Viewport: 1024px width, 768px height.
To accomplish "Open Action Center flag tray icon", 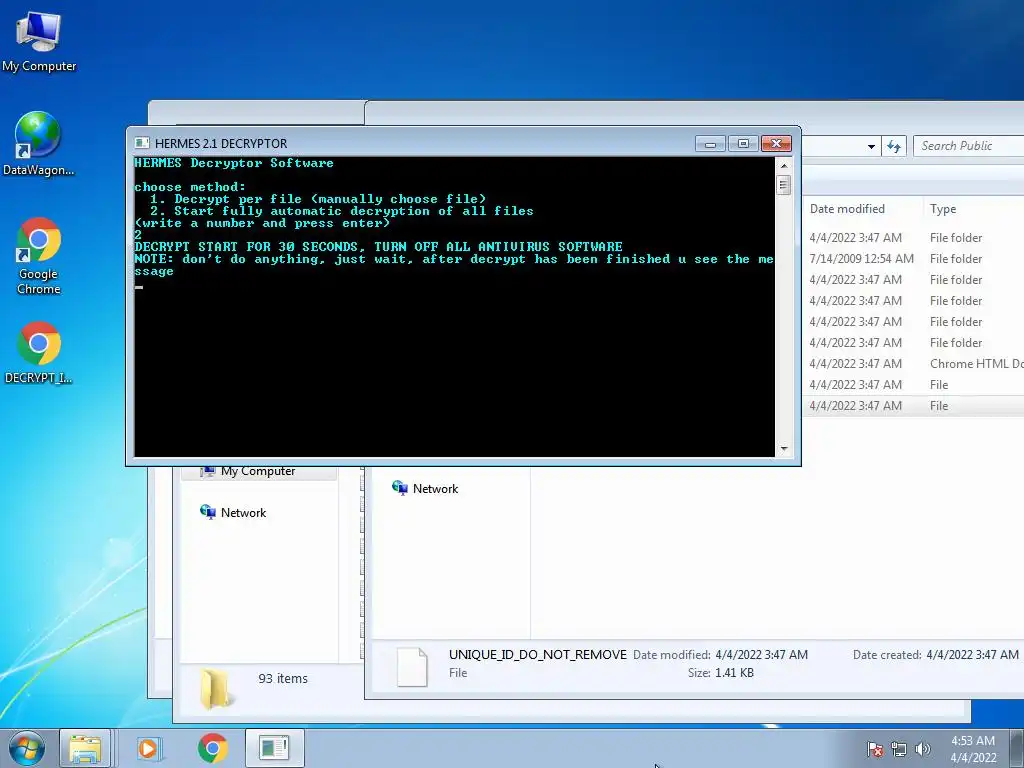I will tap(875, 749).
